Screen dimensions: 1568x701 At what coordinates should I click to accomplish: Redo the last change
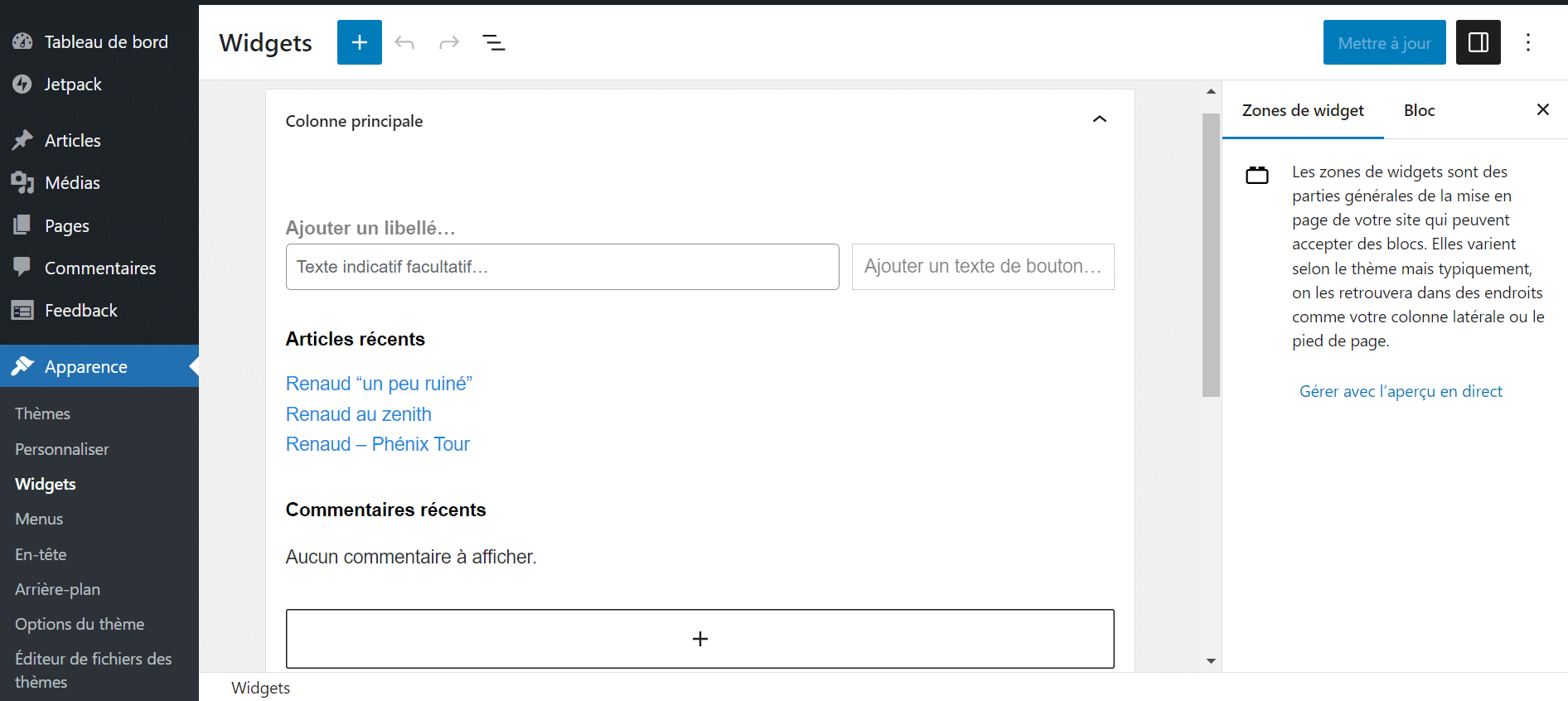pos(449,42)
